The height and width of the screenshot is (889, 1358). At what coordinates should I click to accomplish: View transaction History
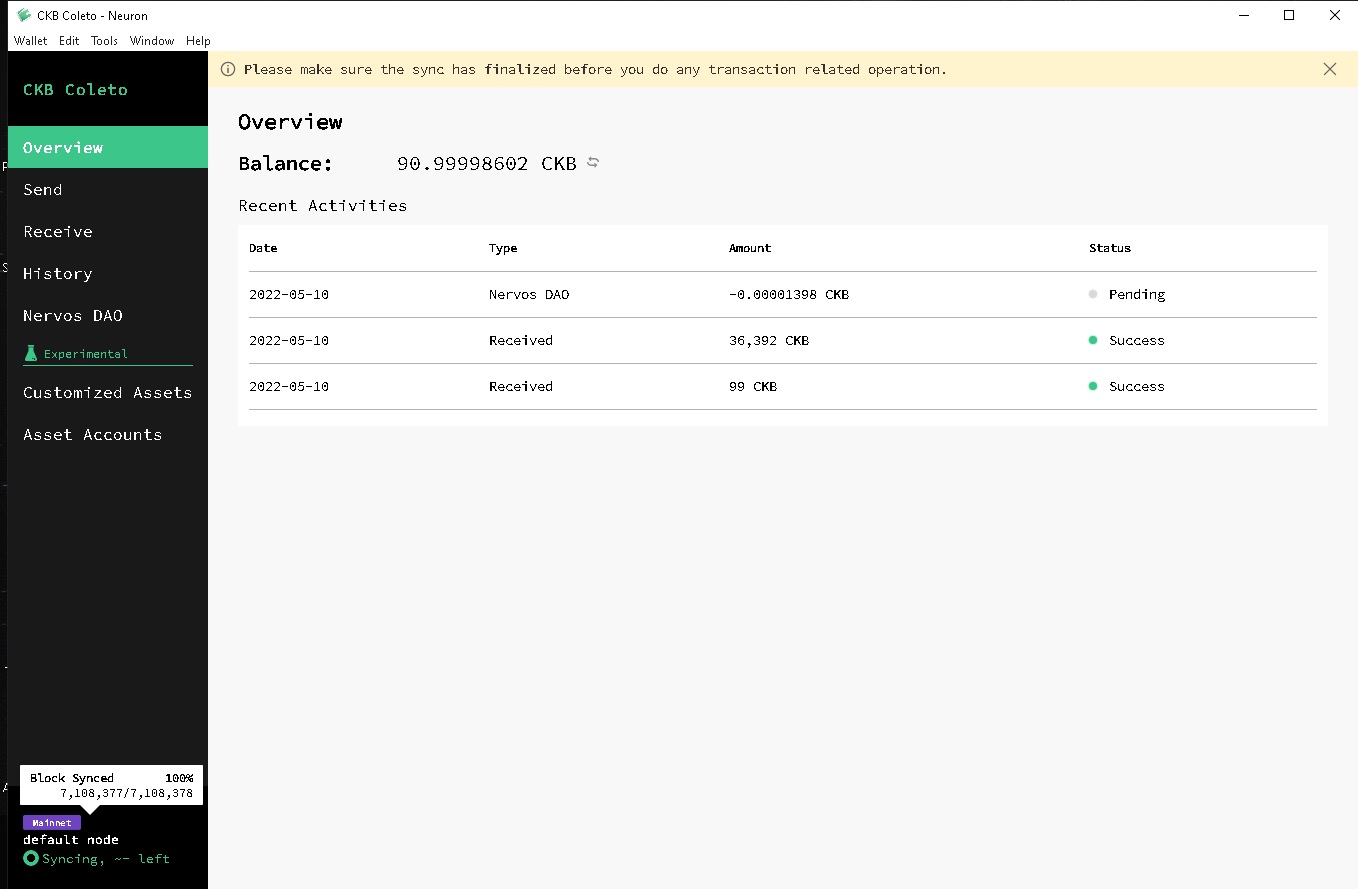[x=57, y=273]
